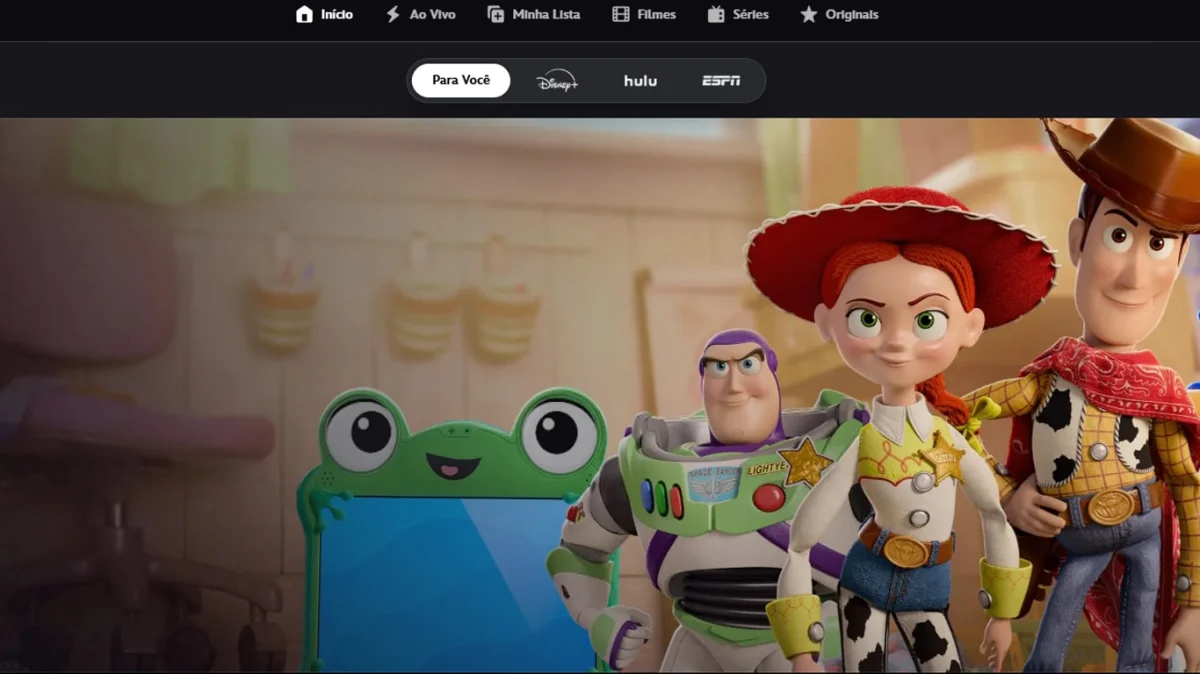Switch to the ESPN tab
This screenshot has width=1200, height=674.
point(721,81)
